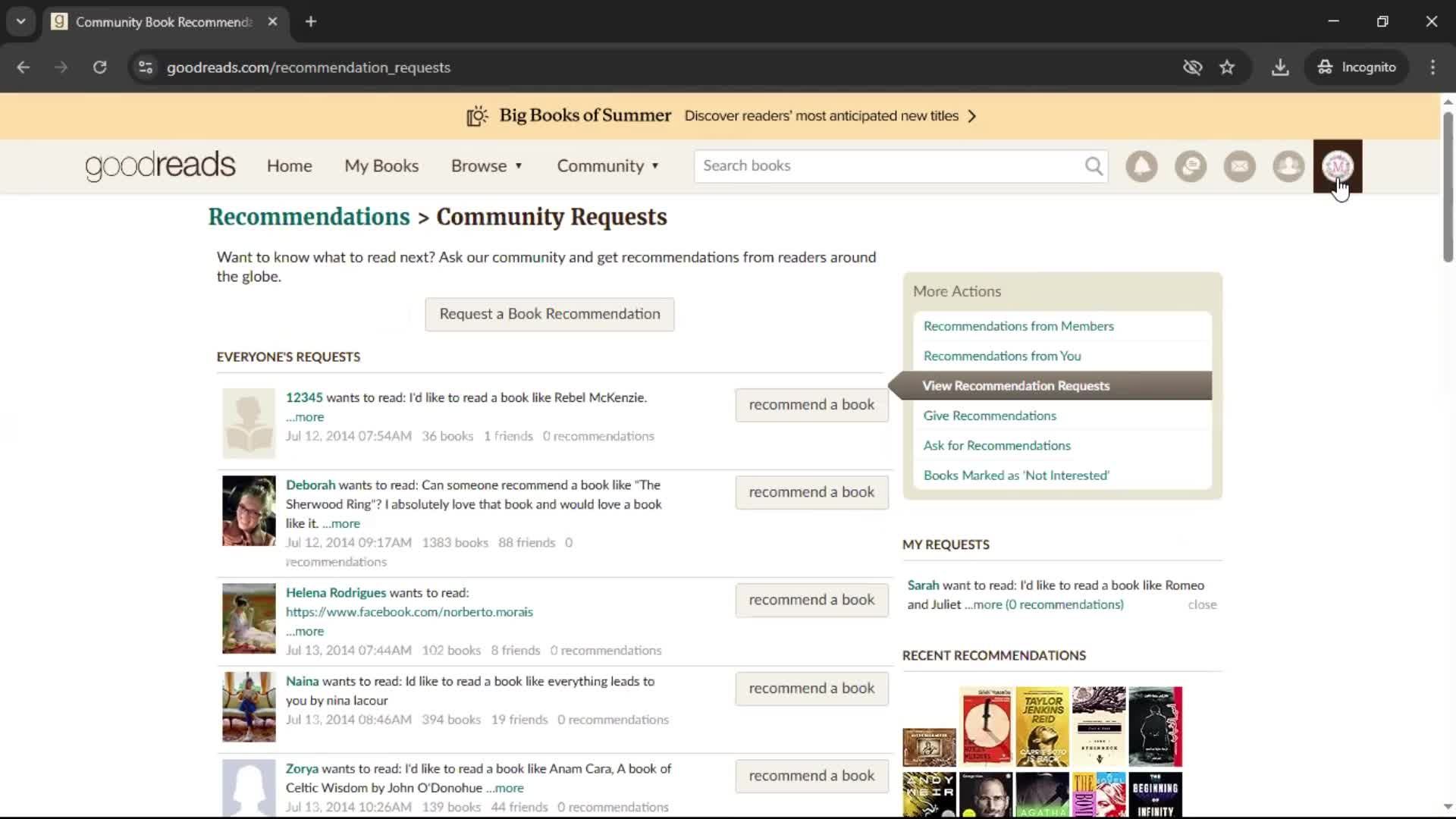Screen dimensions: 1456x819
Task: Click the Big Books of Summer banner
Action: click(x=720, y=116)
